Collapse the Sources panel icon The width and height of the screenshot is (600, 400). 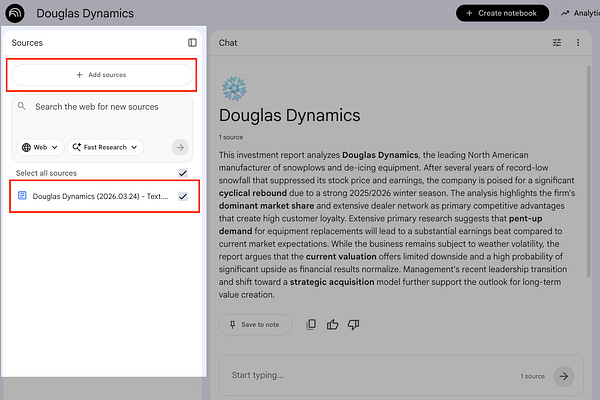(x=192, y=42)
